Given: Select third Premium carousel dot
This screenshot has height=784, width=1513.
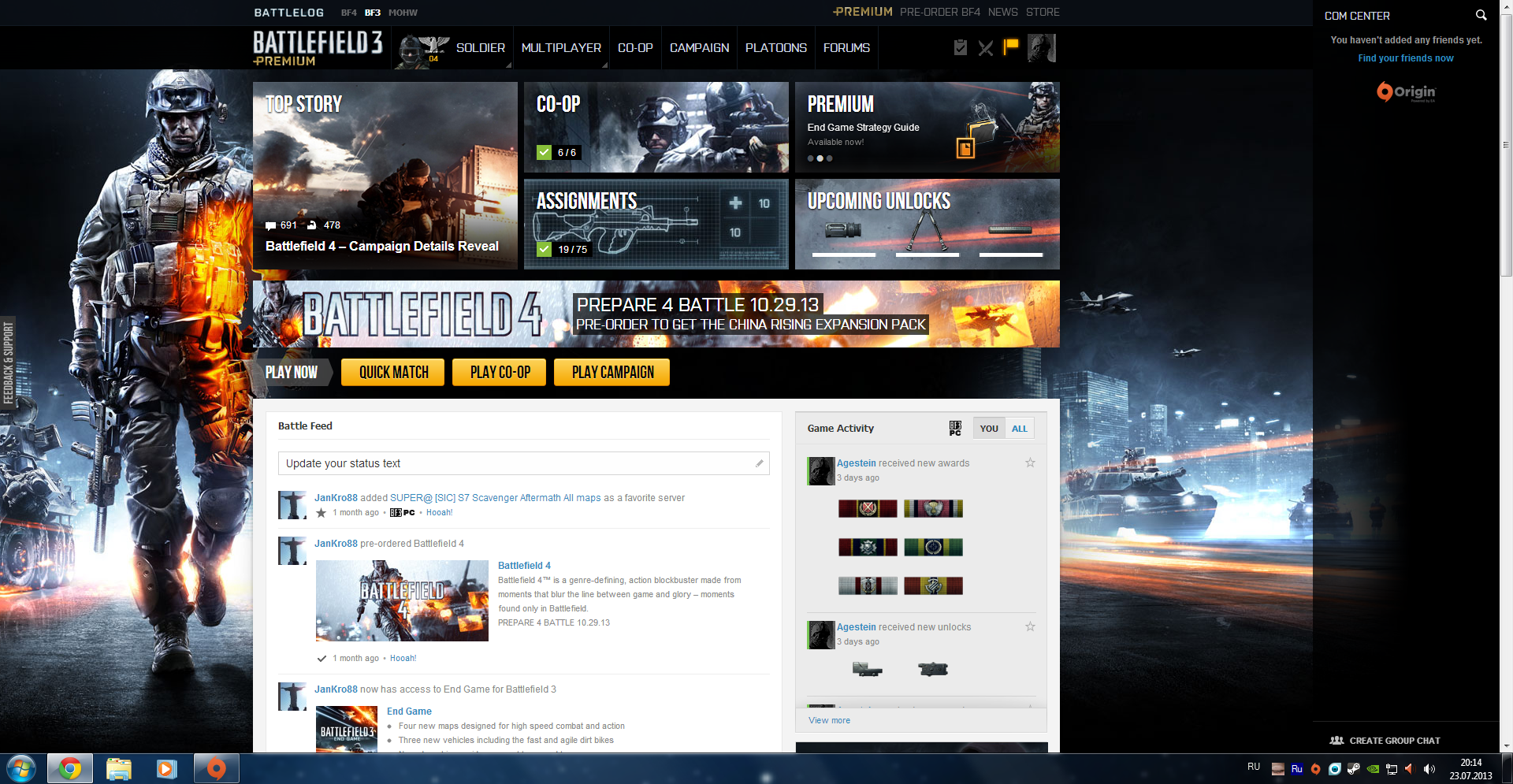Looking at the screenshot, I should click(x=829, y=158).
